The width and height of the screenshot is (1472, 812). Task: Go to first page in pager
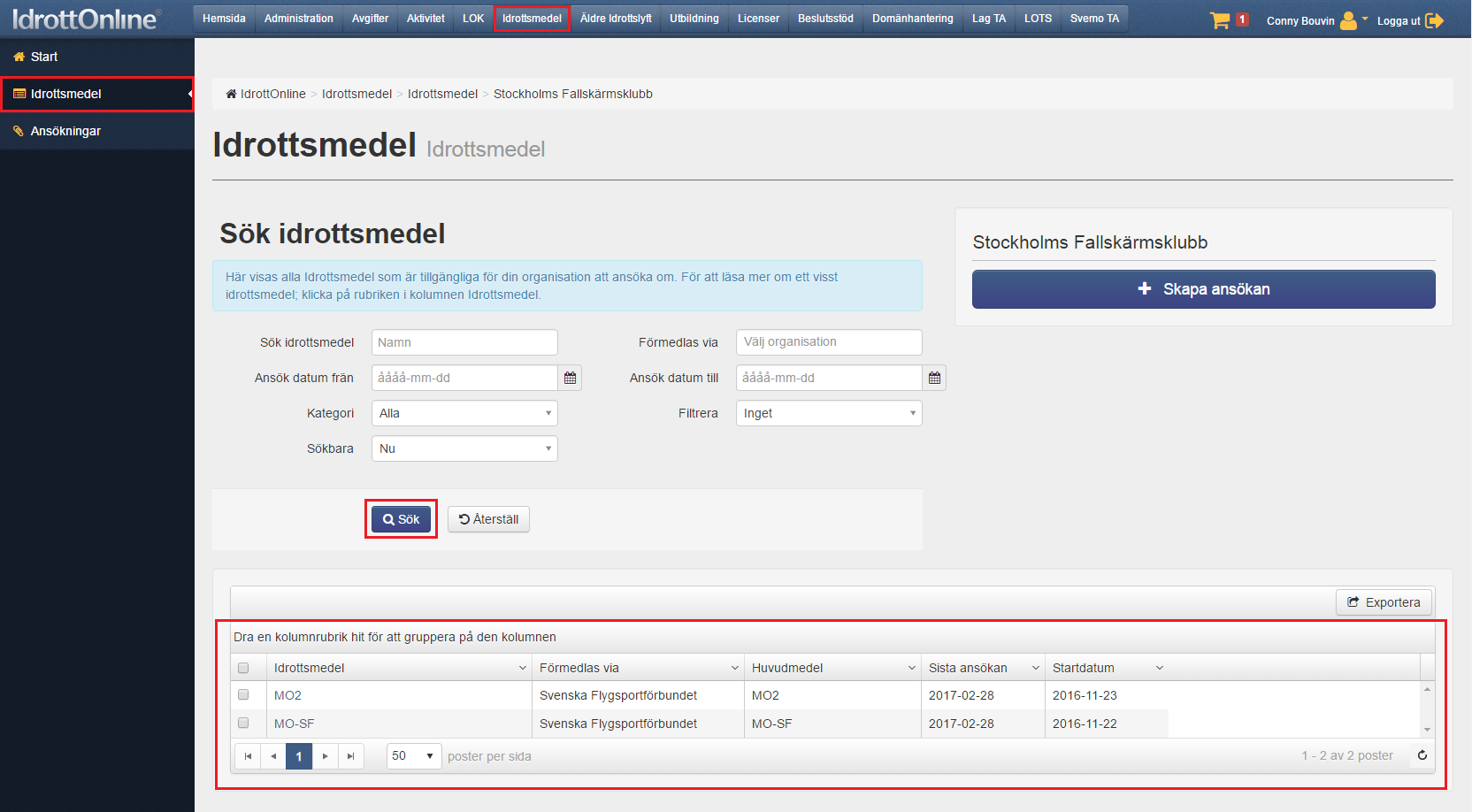click(248, 756)
